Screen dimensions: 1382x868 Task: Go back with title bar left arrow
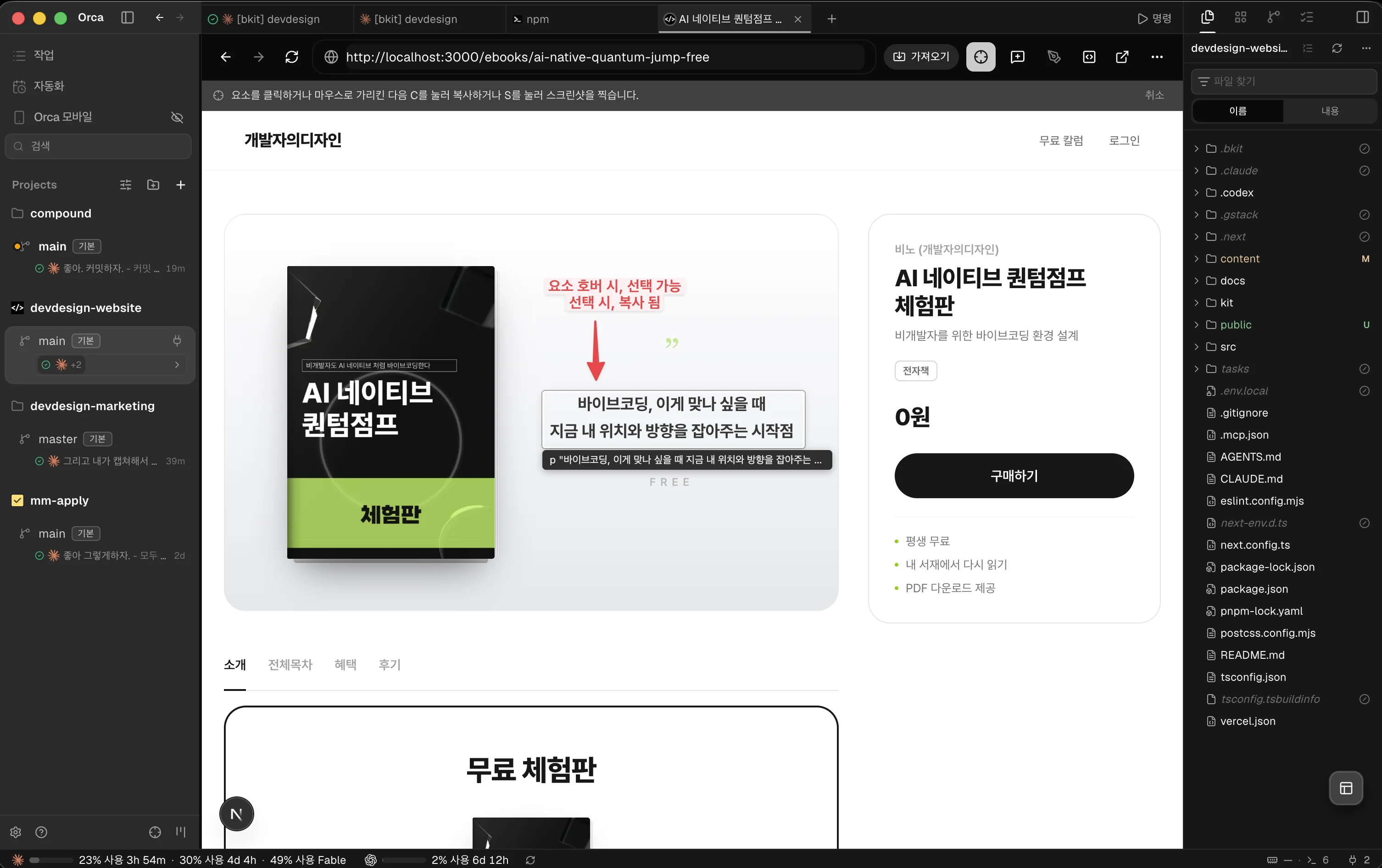point(160,18)
